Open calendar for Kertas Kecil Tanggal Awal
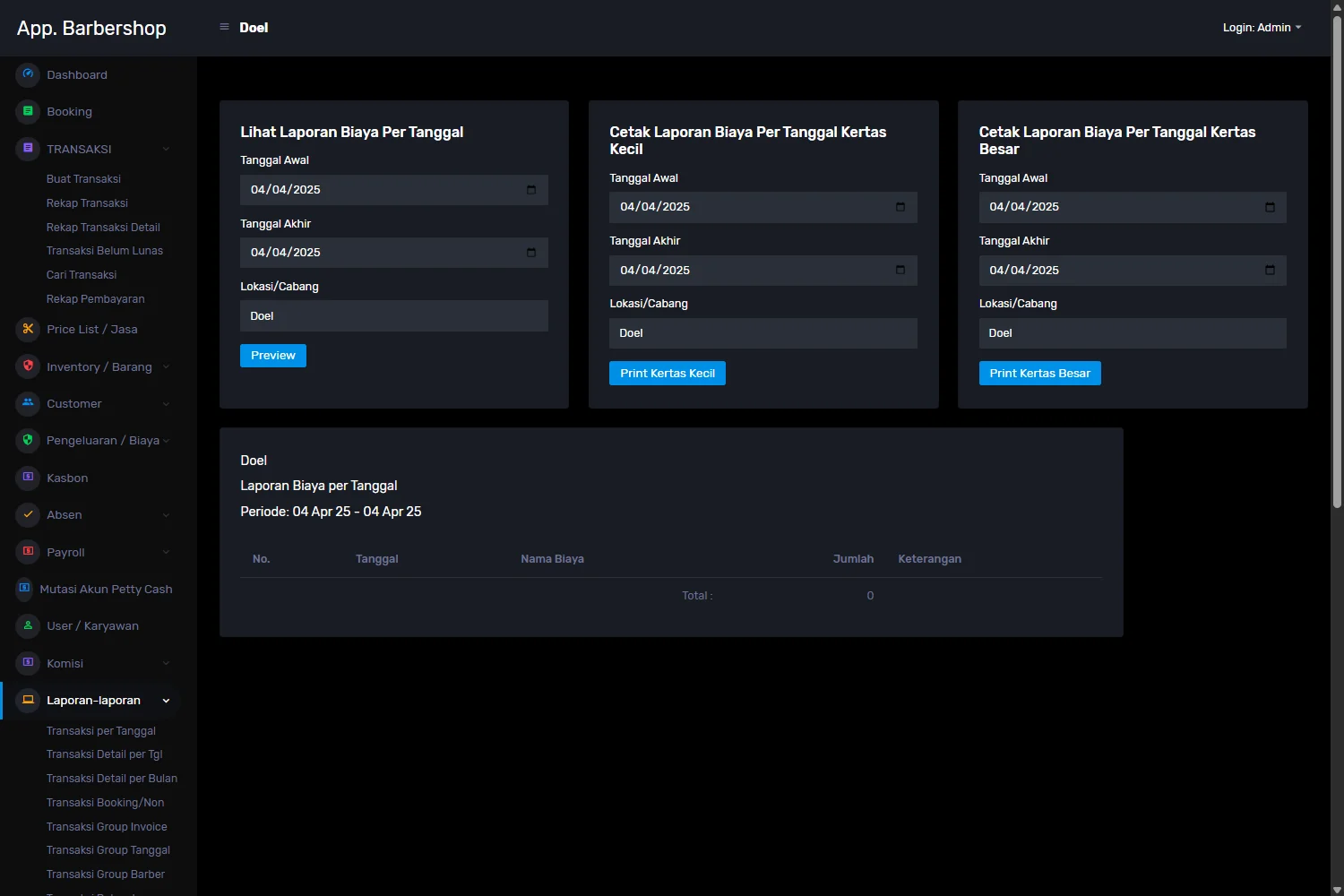1344x896 pixels. (x=900, y=207)
